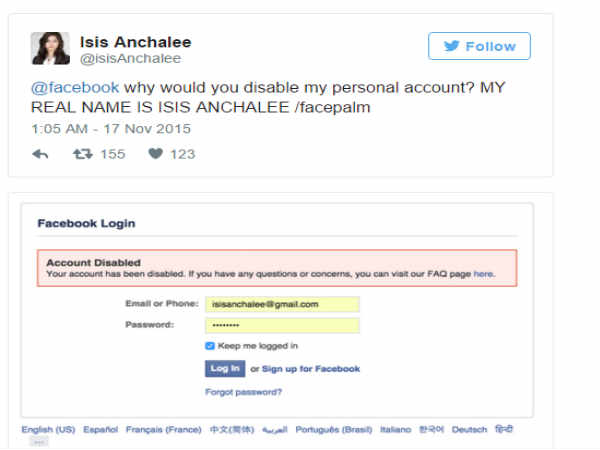Click the Password input field

click(x=282, y=325)
